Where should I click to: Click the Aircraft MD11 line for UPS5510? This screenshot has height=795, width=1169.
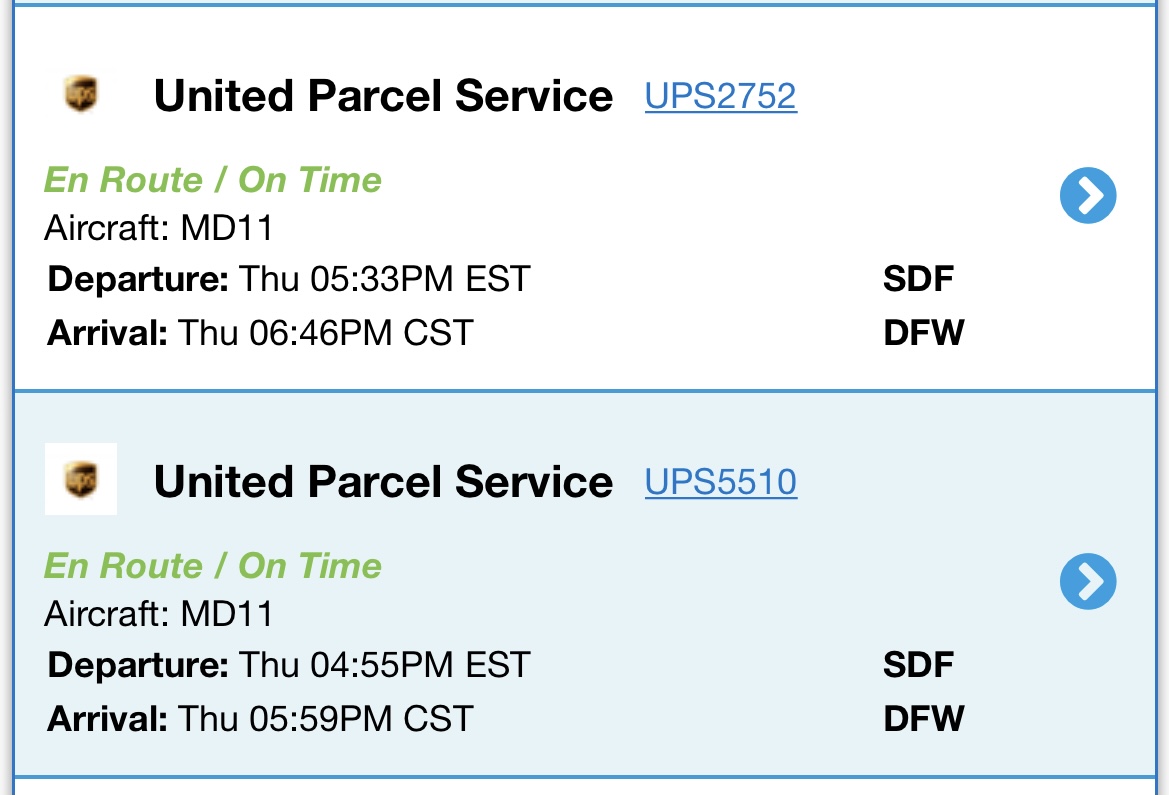159,613
